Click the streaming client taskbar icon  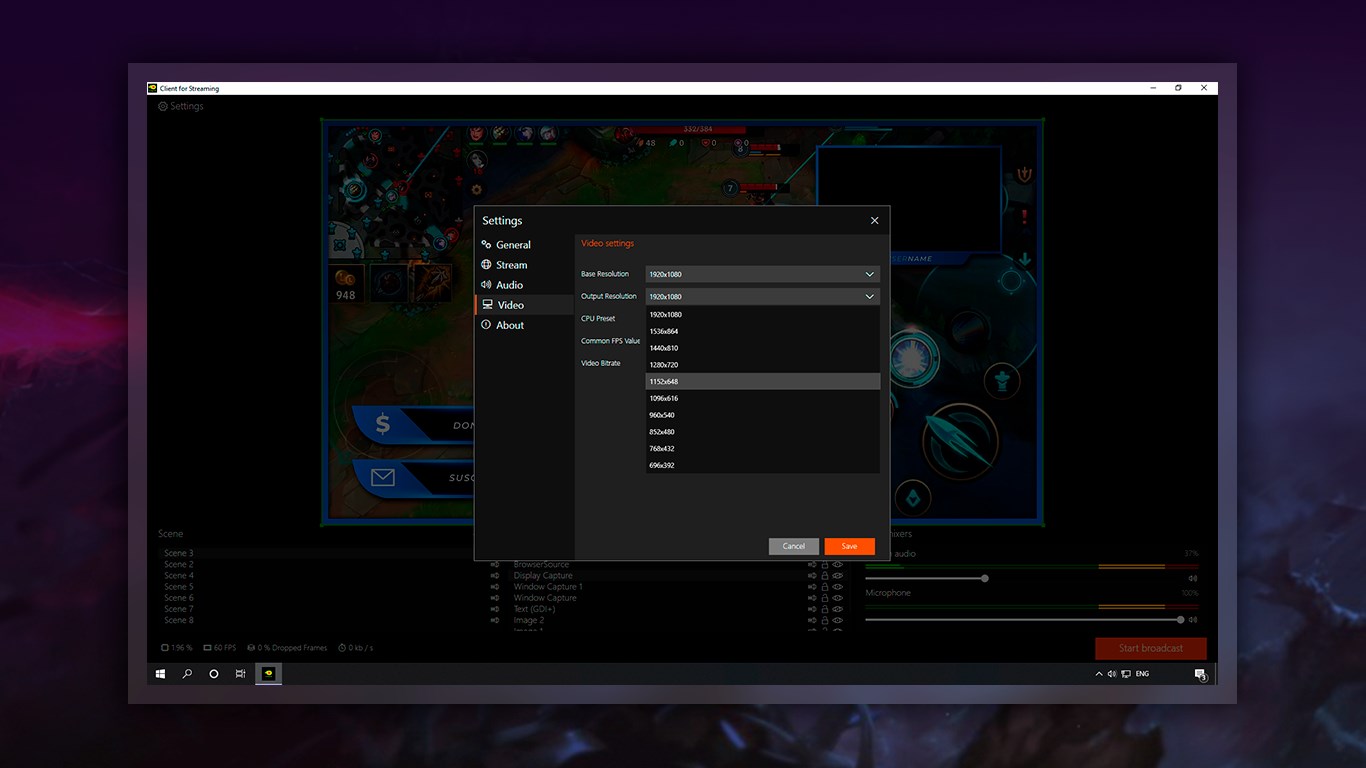click(268, 674)
